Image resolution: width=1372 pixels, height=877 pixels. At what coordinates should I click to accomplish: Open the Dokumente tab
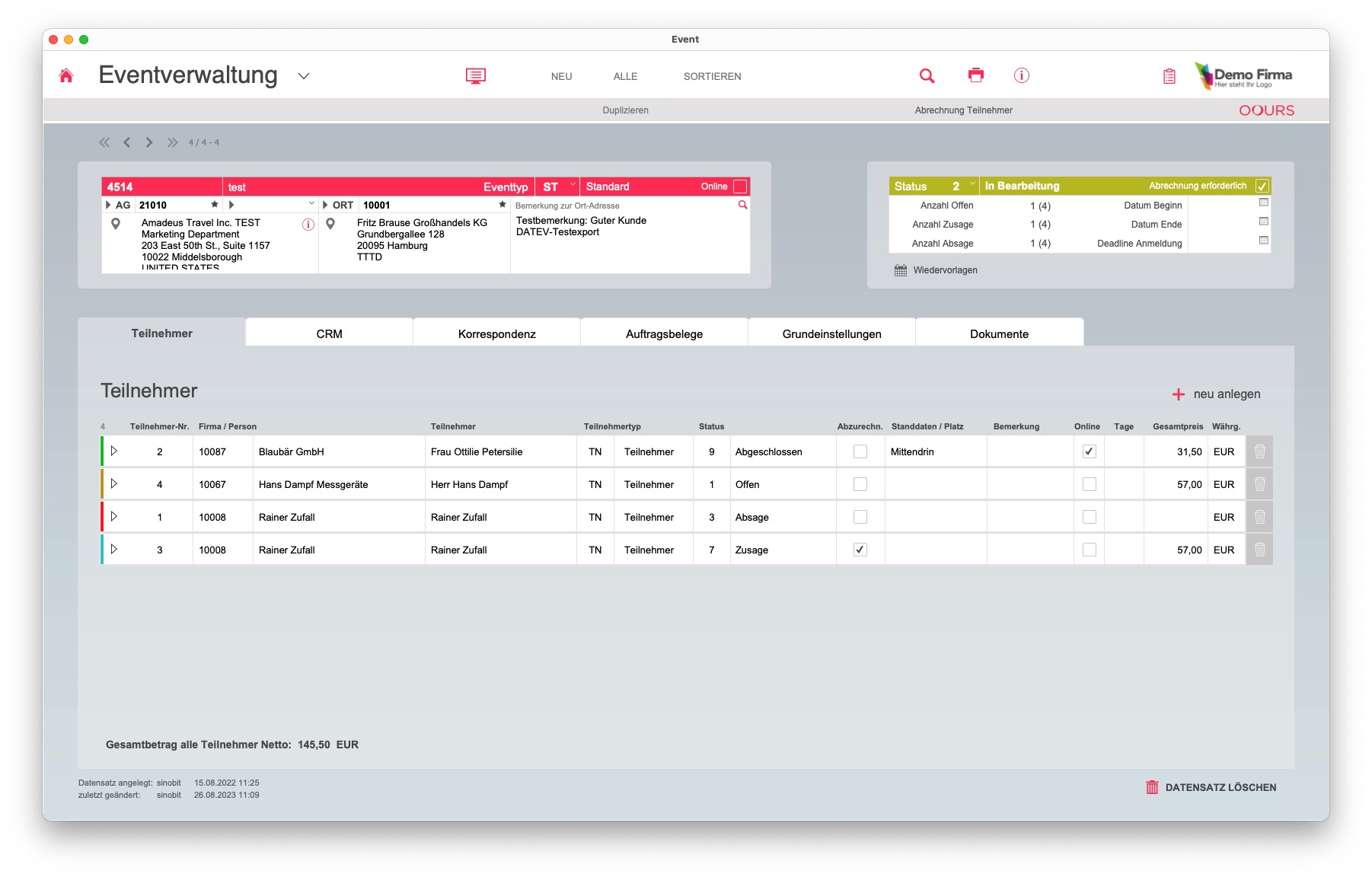[1000, 333]
